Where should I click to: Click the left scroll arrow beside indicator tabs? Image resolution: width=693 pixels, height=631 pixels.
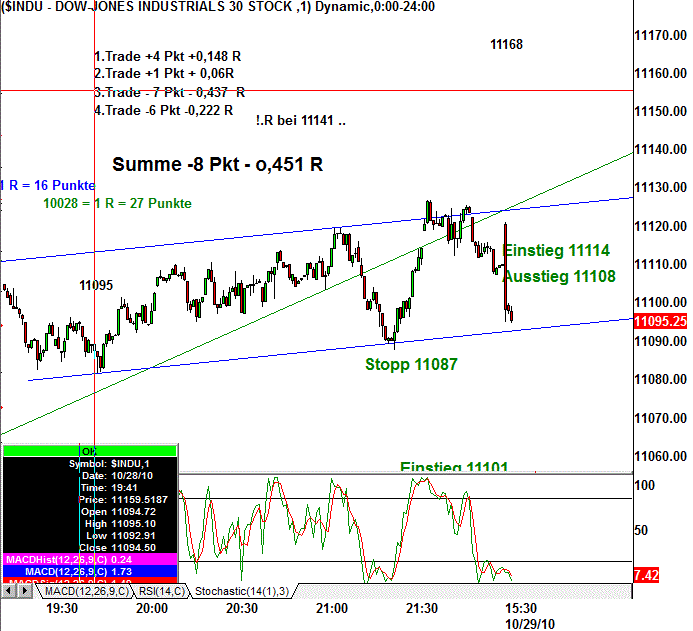coord(9,591)
